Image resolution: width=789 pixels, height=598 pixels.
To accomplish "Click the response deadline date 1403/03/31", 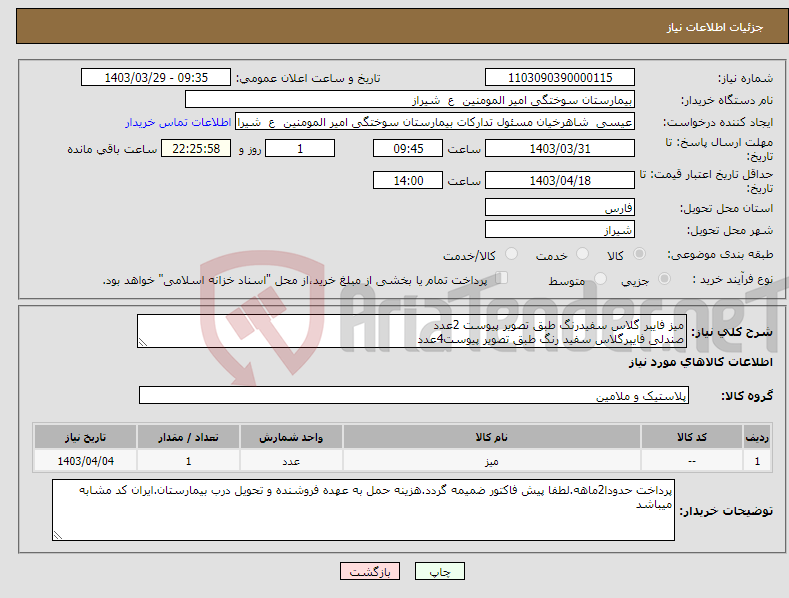I will tap(560, 148).
